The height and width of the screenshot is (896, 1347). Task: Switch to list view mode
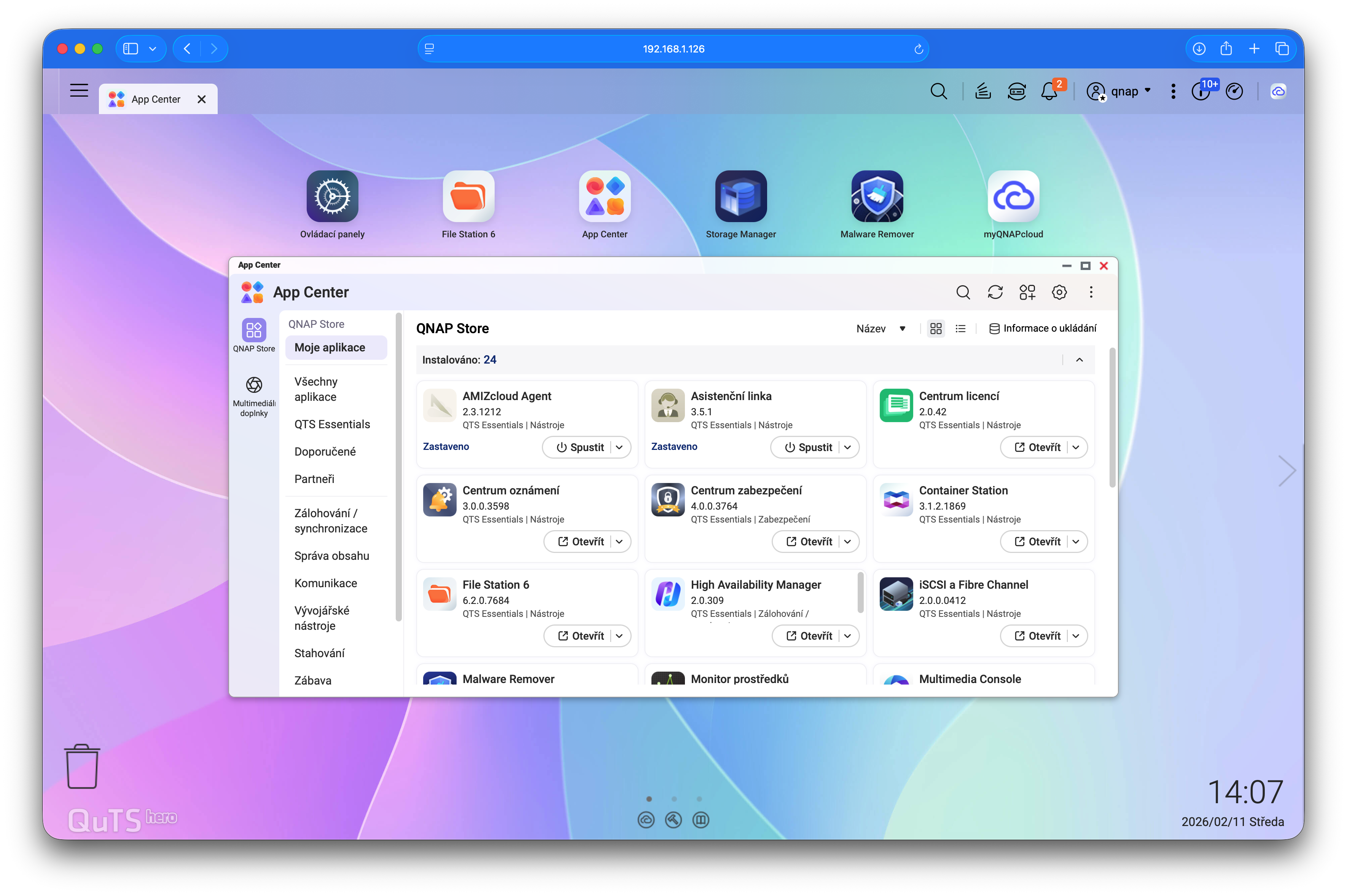[960, 329]
